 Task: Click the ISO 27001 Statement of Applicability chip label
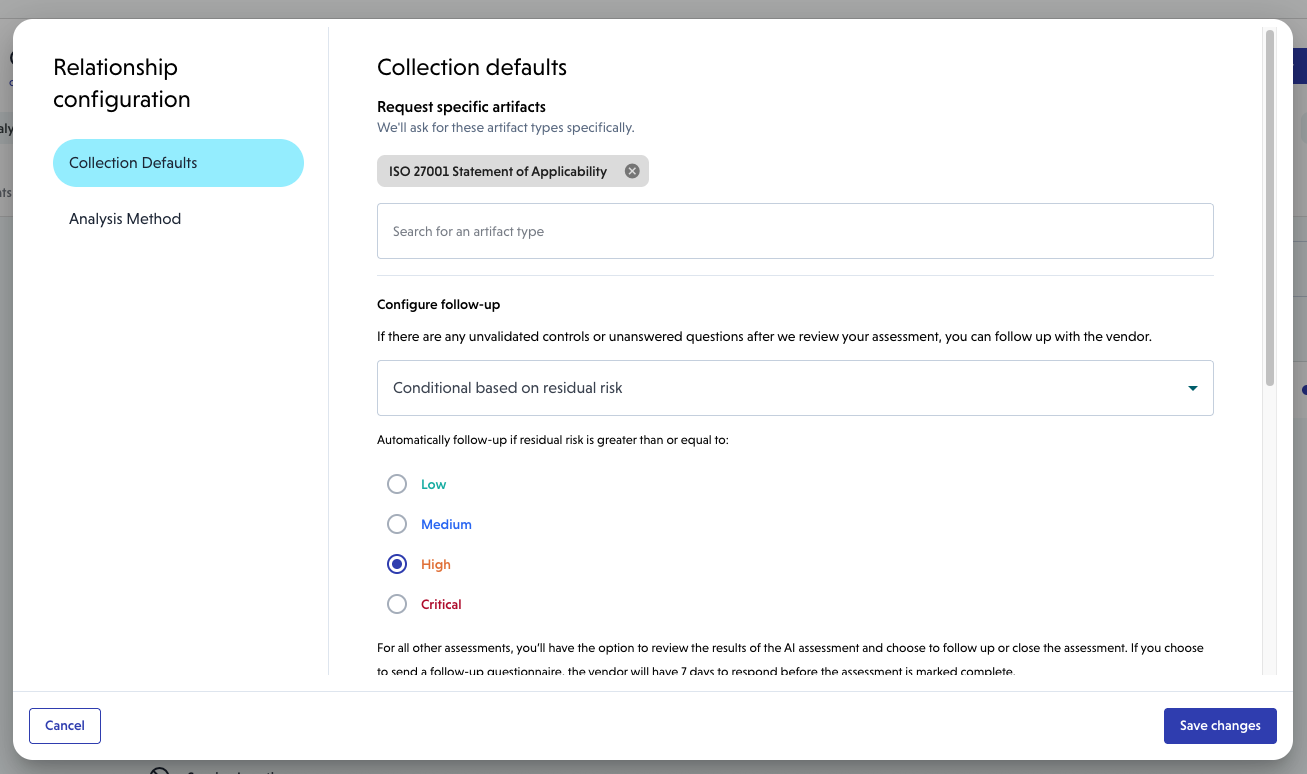click(498, 171)
